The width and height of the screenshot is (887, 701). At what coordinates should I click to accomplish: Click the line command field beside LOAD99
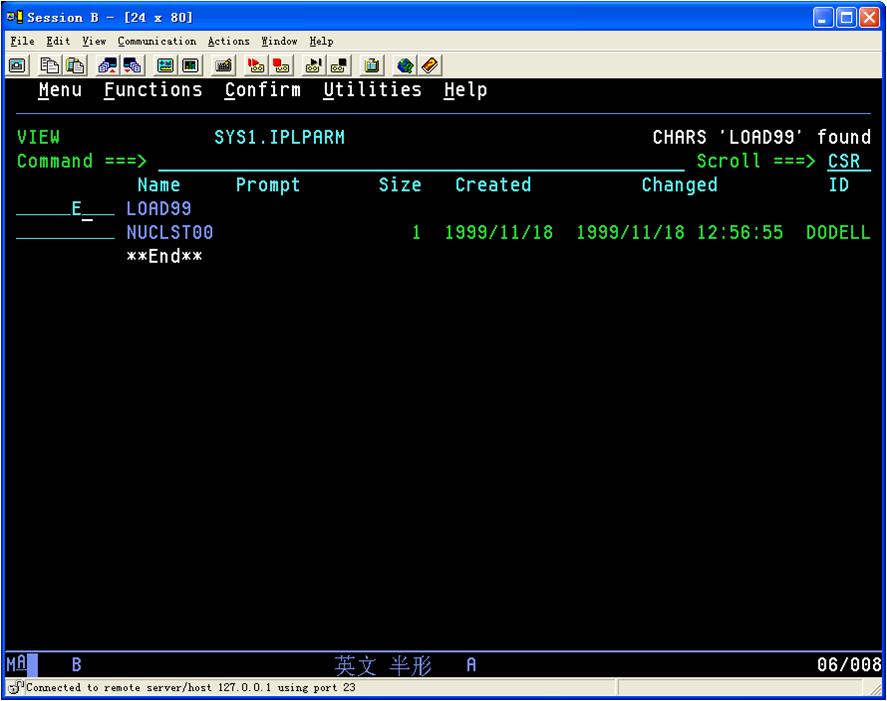coord(66,209)
